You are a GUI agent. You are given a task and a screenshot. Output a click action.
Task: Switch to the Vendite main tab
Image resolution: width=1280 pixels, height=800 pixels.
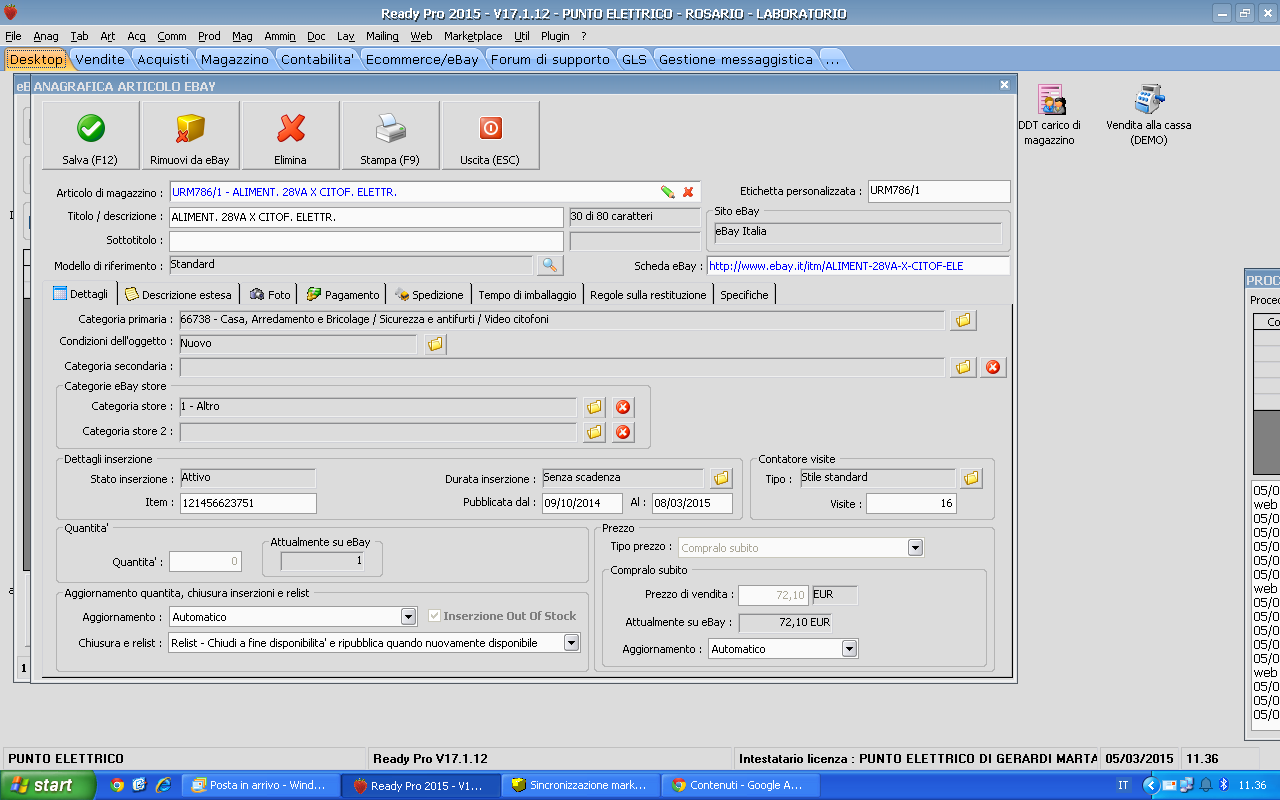coord(100,59)
